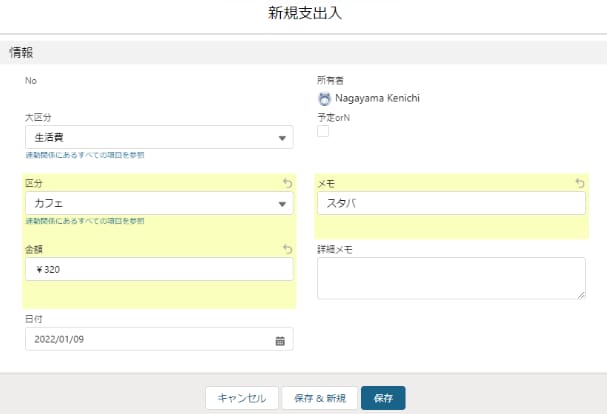
Task: Click the No field label
Action: click(31, 81)
